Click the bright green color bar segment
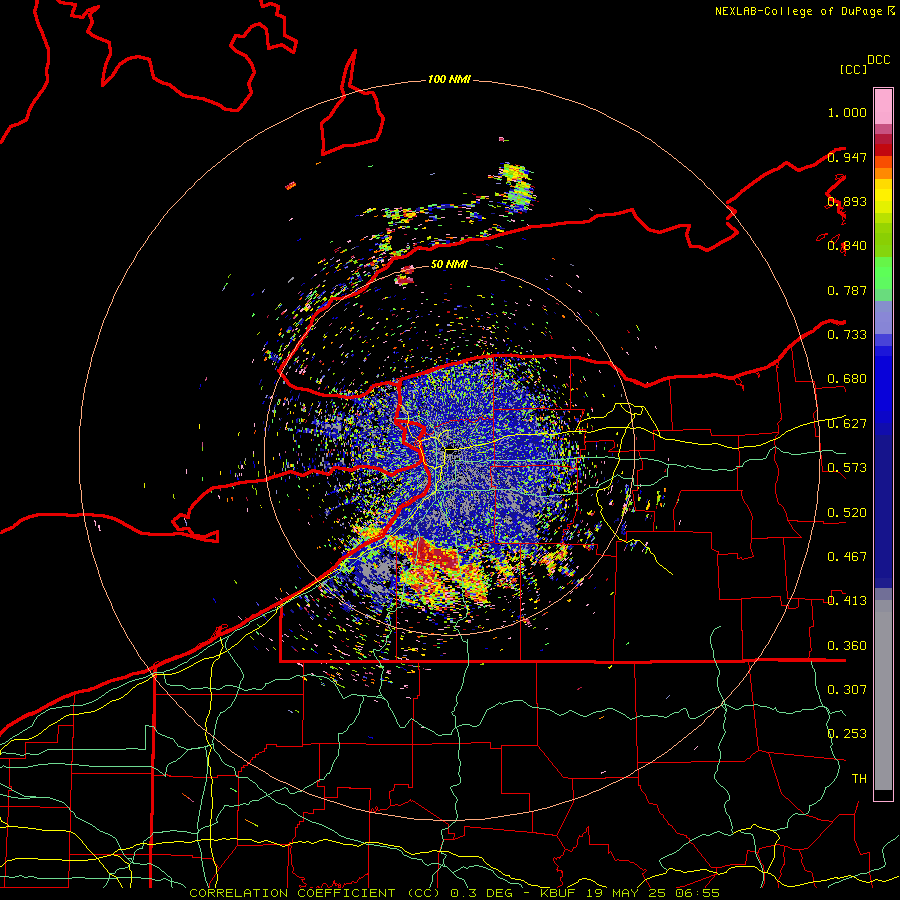The width and height of the screenshot is (900, 900). (883, 273)
